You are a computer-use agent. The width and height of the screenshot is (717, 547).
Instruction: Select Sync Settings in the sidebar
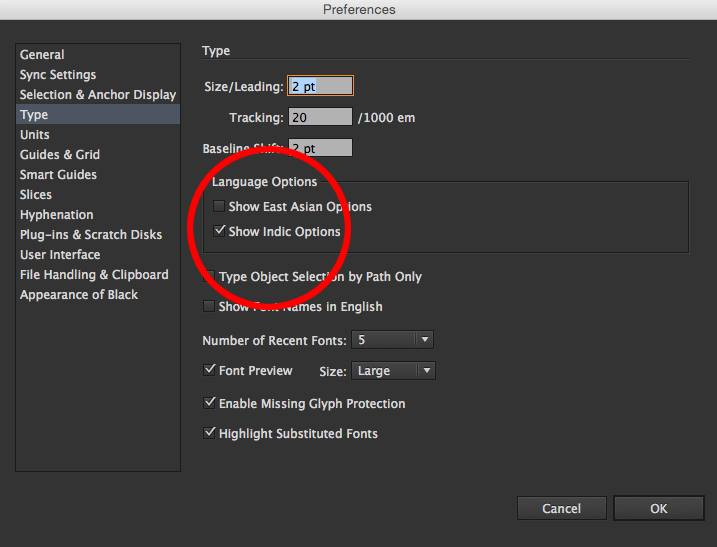pos(58,75)
